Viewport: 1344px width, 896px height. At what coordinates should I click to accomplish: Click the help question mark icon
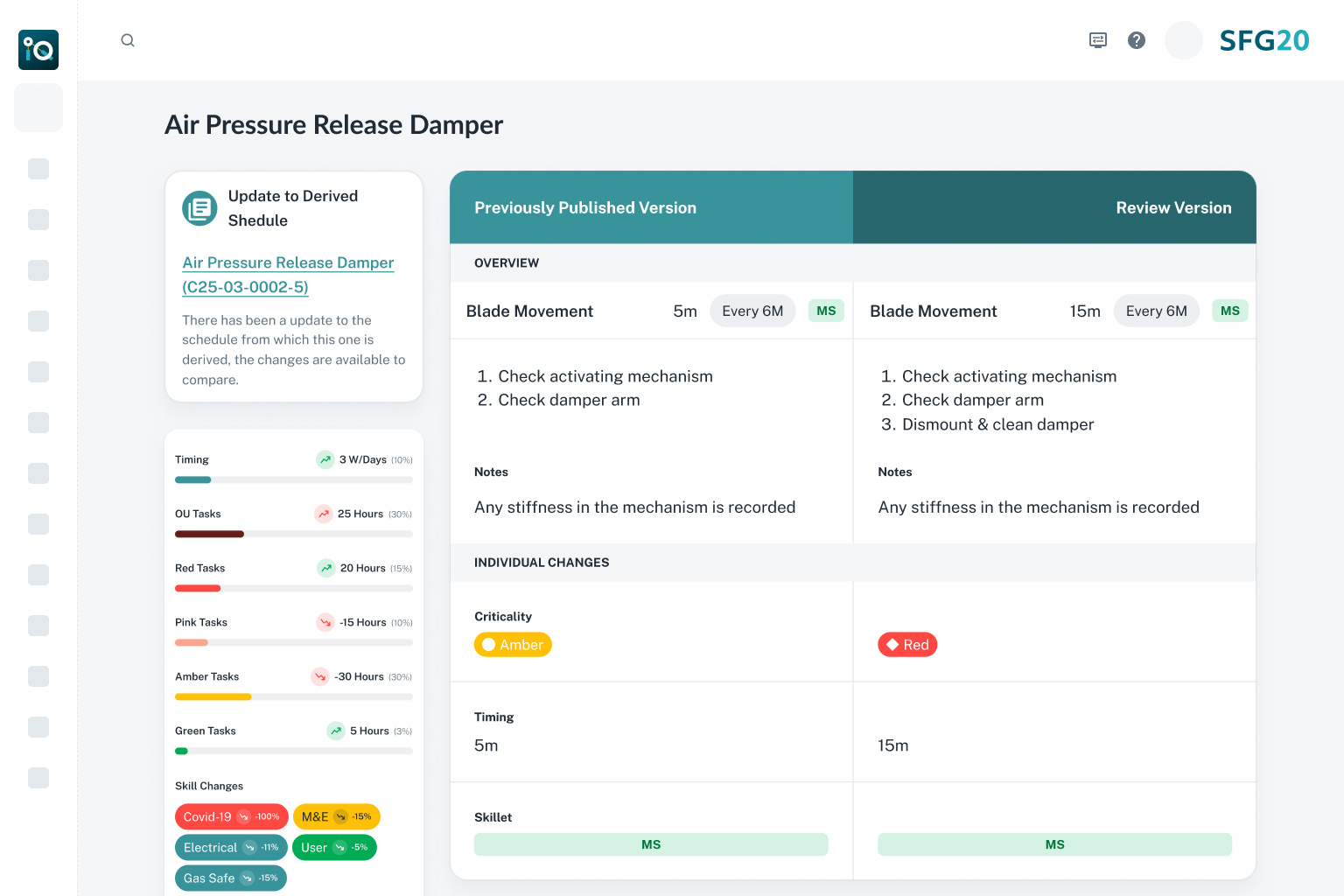[1136, 40]
